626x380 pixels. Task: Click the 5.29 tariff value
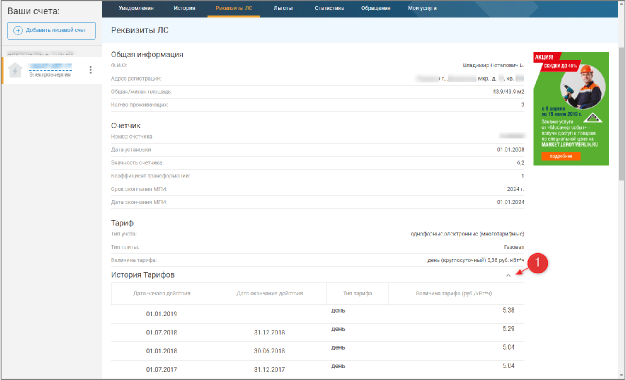coord(508,329)
